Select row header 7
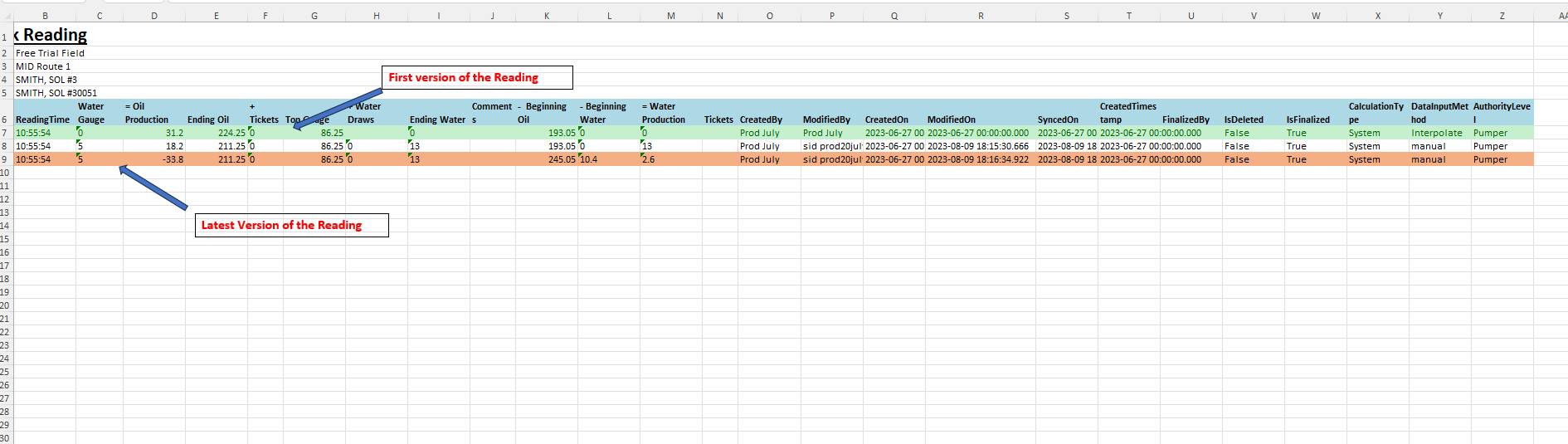The height and width of the screenshot is (444, 1568). tap(5, 133)
